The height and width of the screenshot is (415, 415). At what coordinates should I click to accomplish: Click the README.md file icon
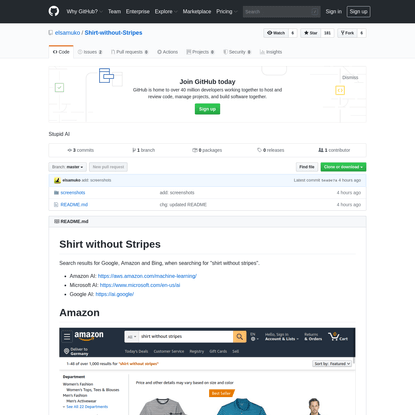[x=56, y=205]
